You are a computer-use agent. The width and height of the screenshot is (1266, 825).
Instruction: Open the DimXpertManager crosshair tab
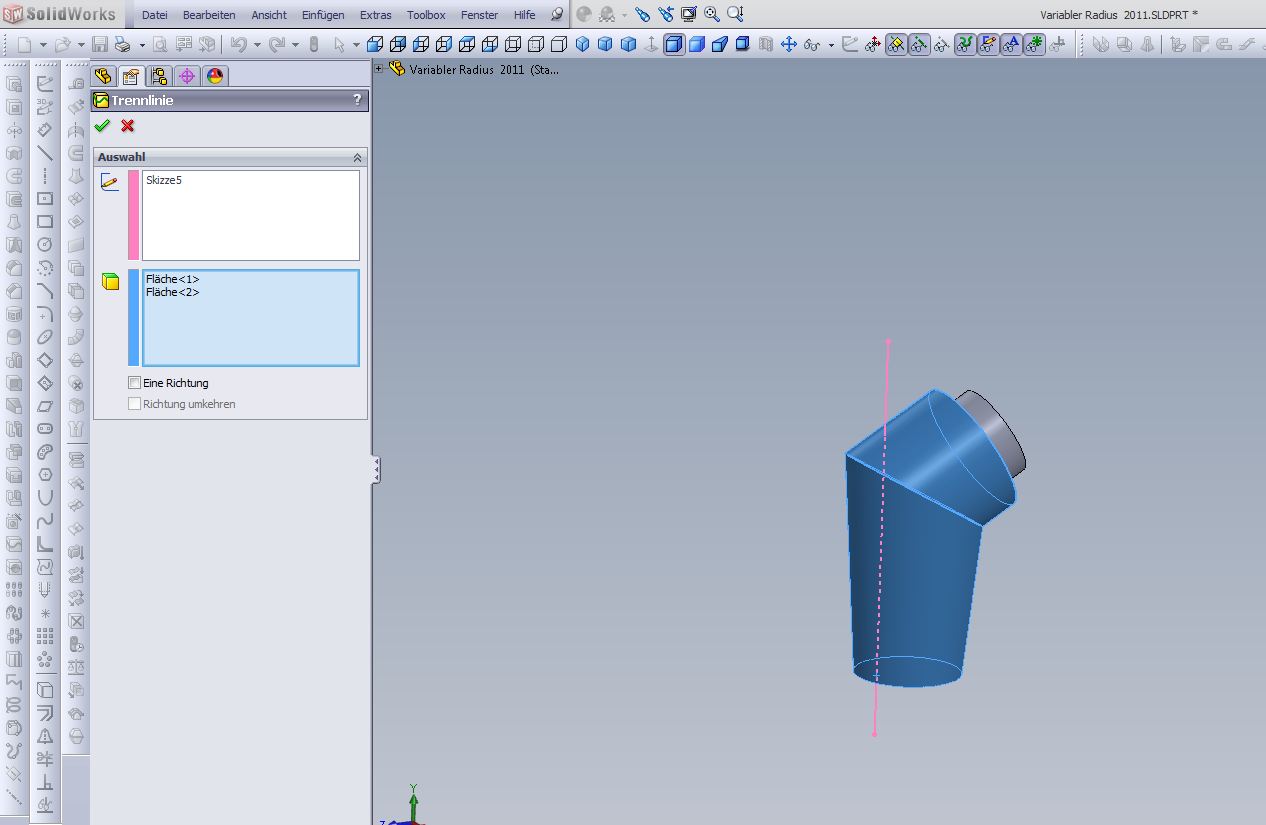click(187, 77)
